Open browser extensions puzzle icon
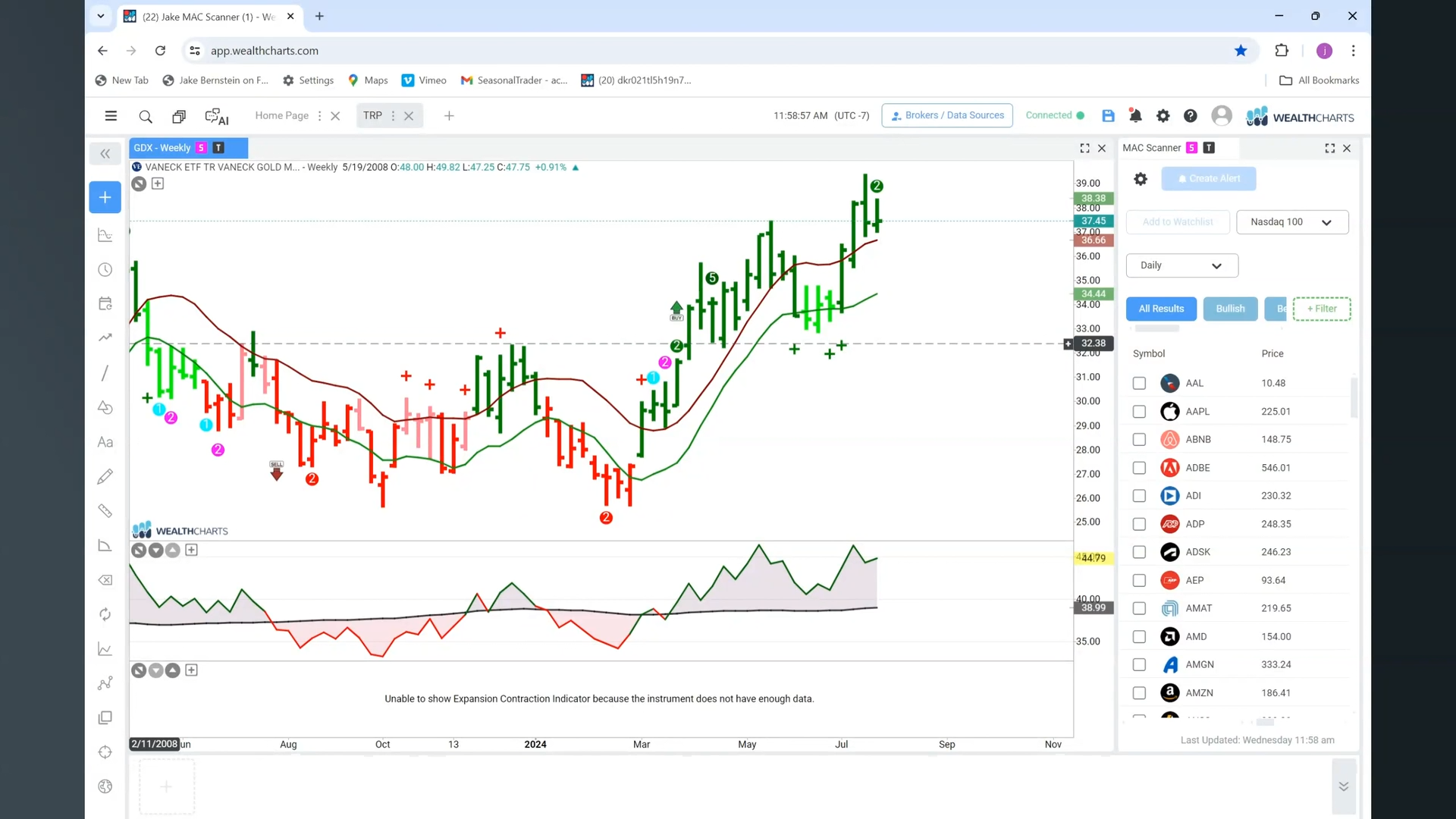The image size is (1456, 819). 1282,51
